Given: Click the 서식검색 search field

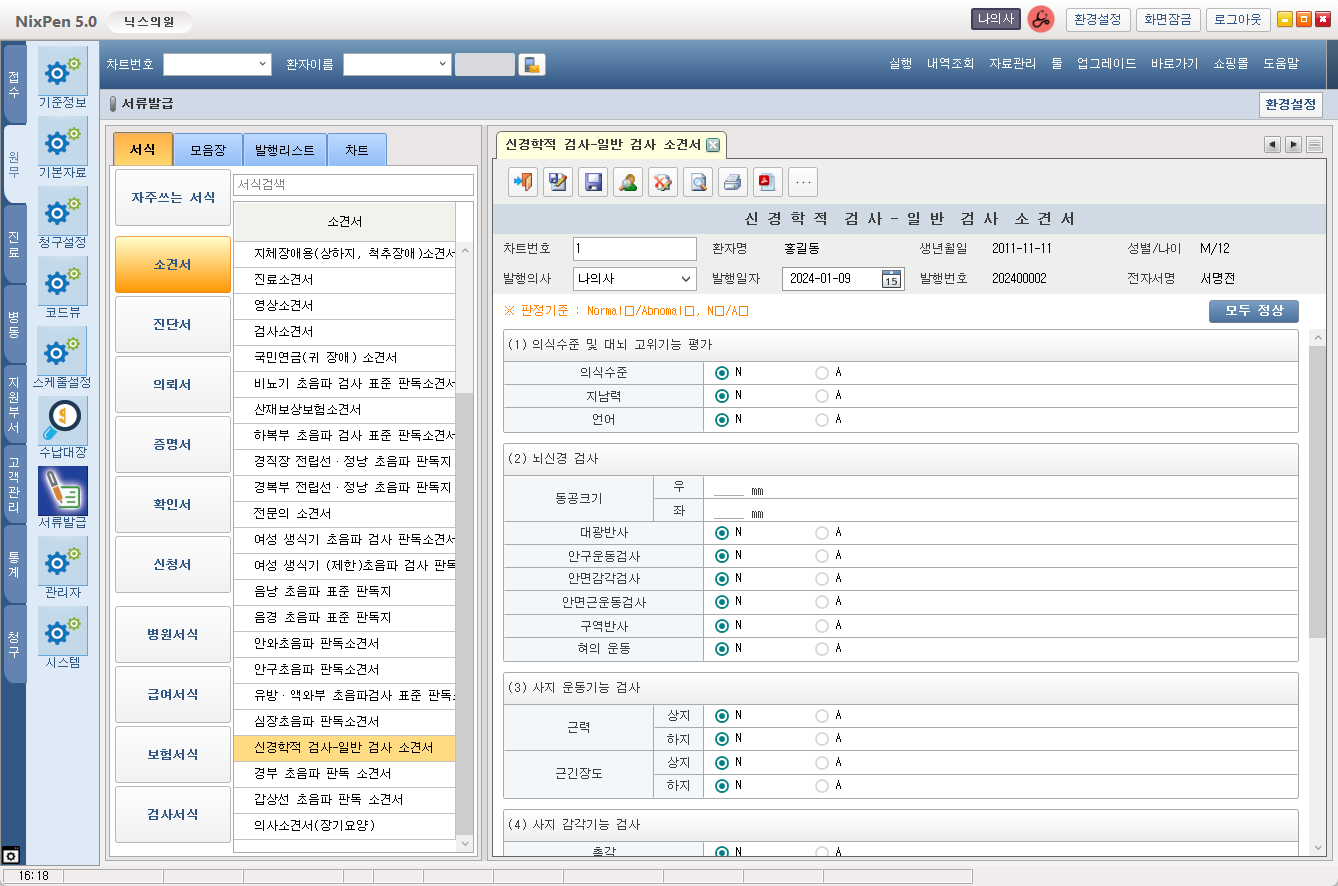Looking at the screenshot, I should 353,185.
